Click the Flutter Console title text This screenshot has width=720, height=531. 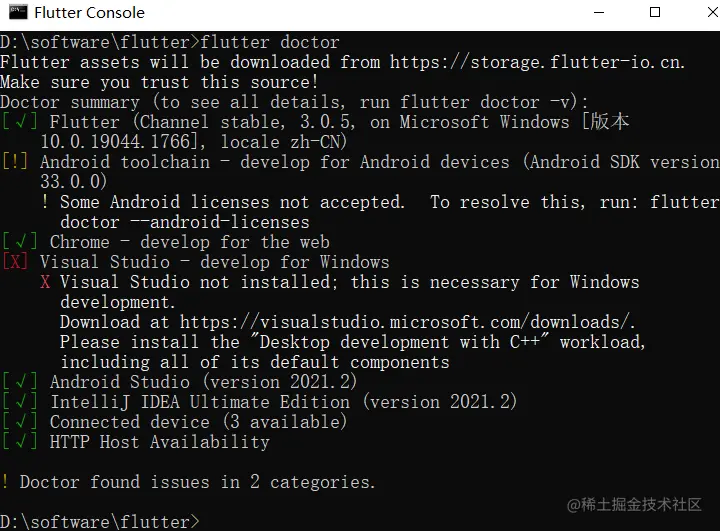pos(90,13)
